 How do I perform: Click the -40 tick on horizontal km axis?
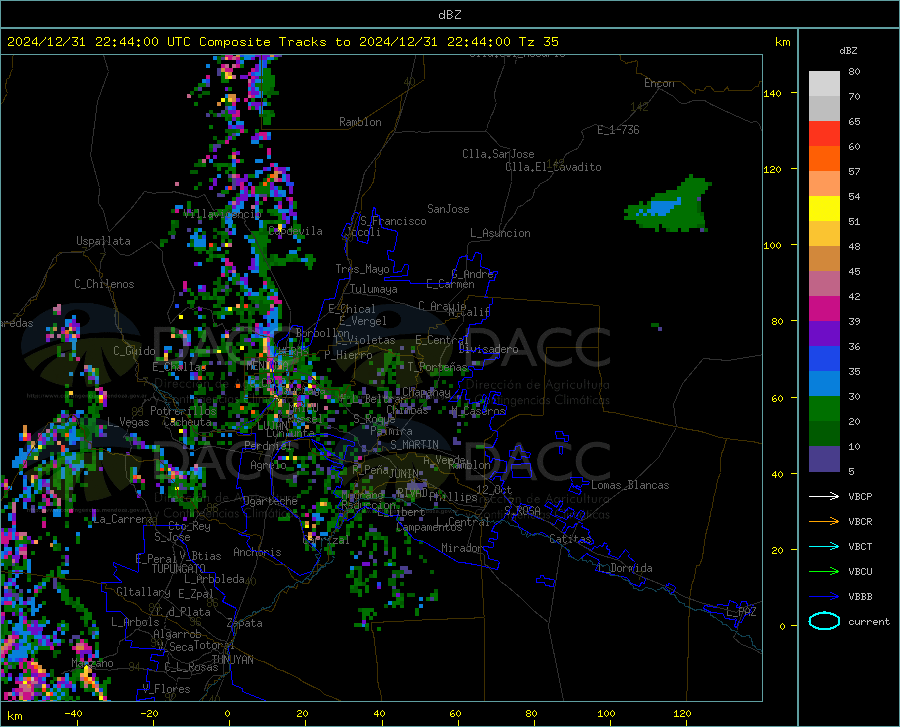coord(73,713)
